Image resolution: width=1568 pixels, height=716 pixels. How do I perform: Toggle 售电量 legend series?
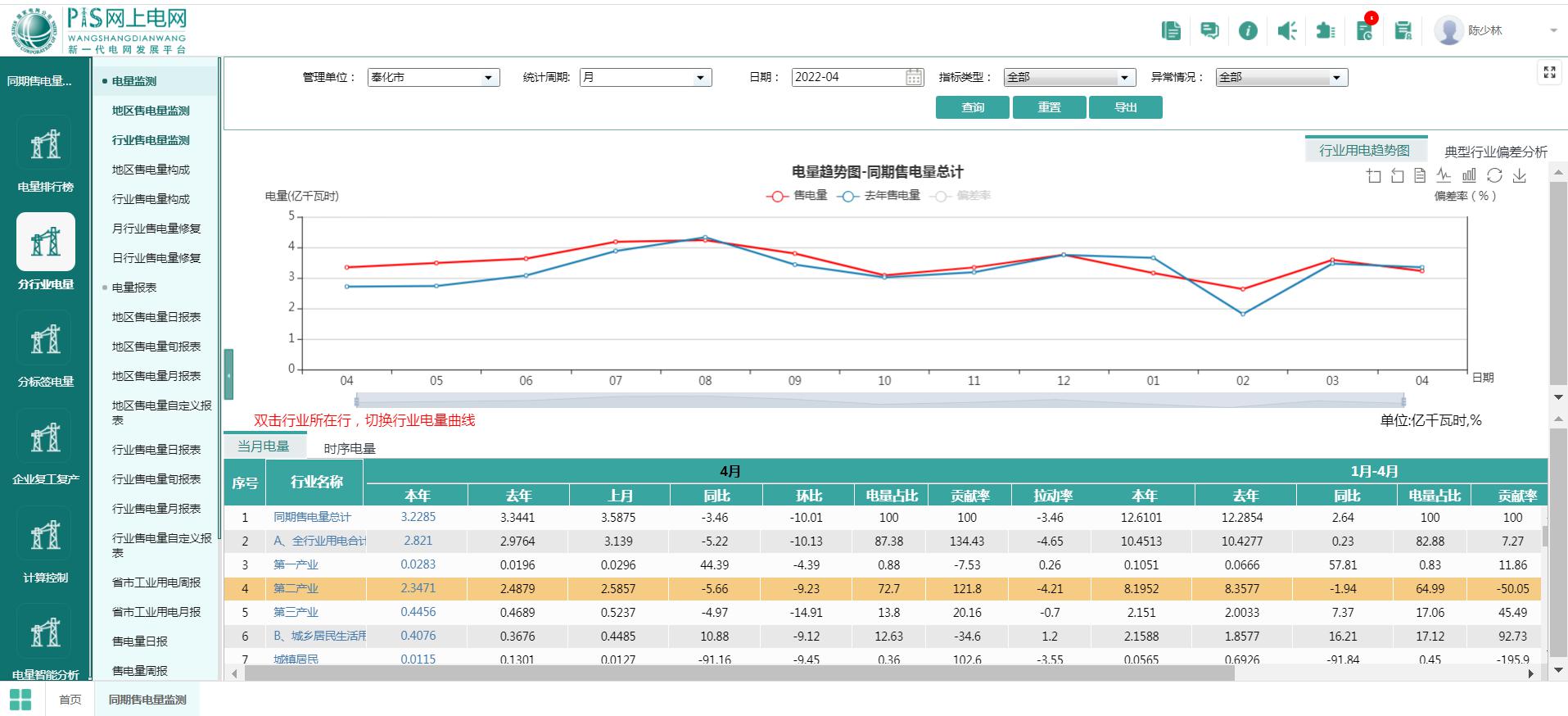tap(797, 196)
